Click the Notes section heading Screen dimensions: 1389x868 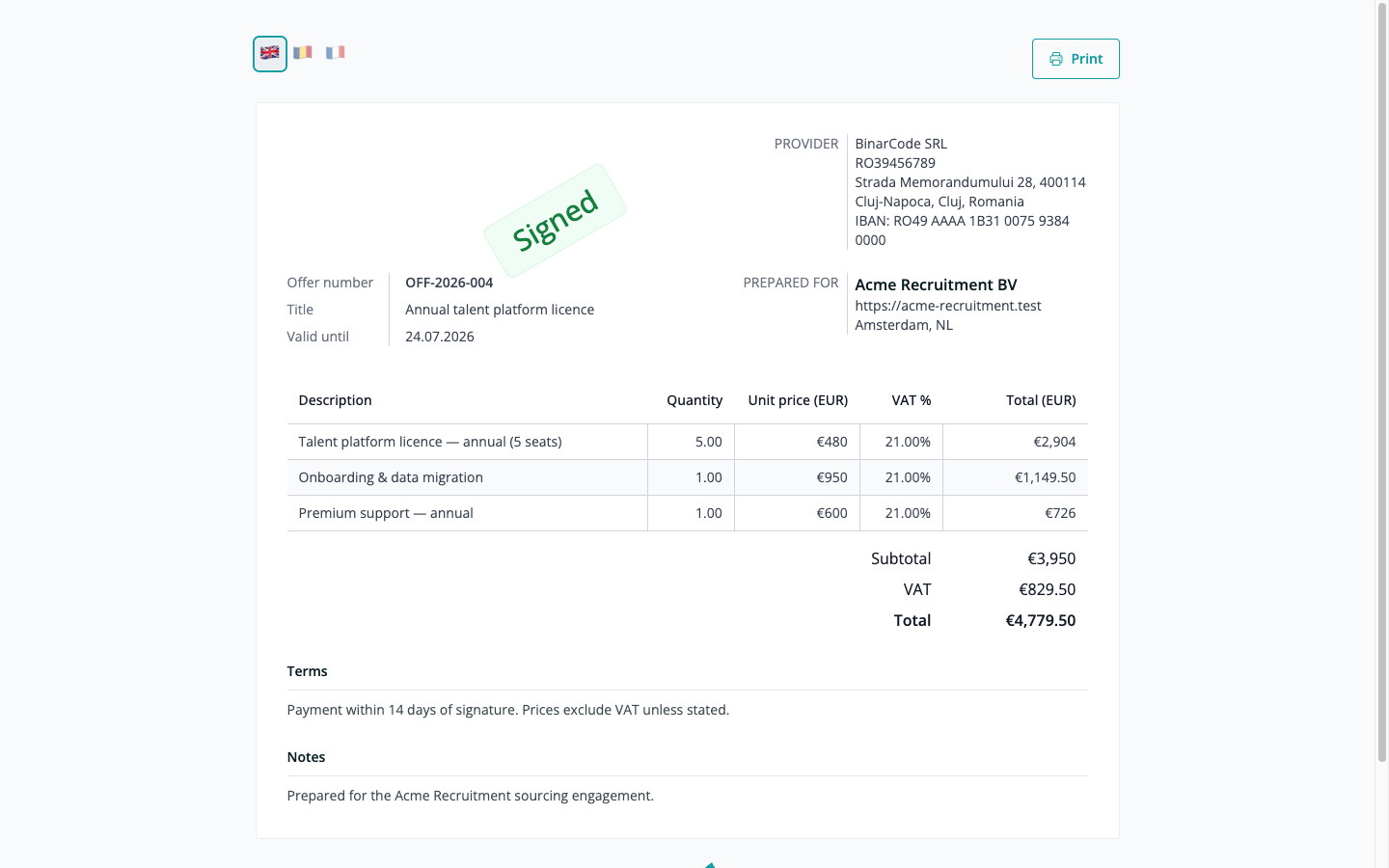click(x=306, y=757)
